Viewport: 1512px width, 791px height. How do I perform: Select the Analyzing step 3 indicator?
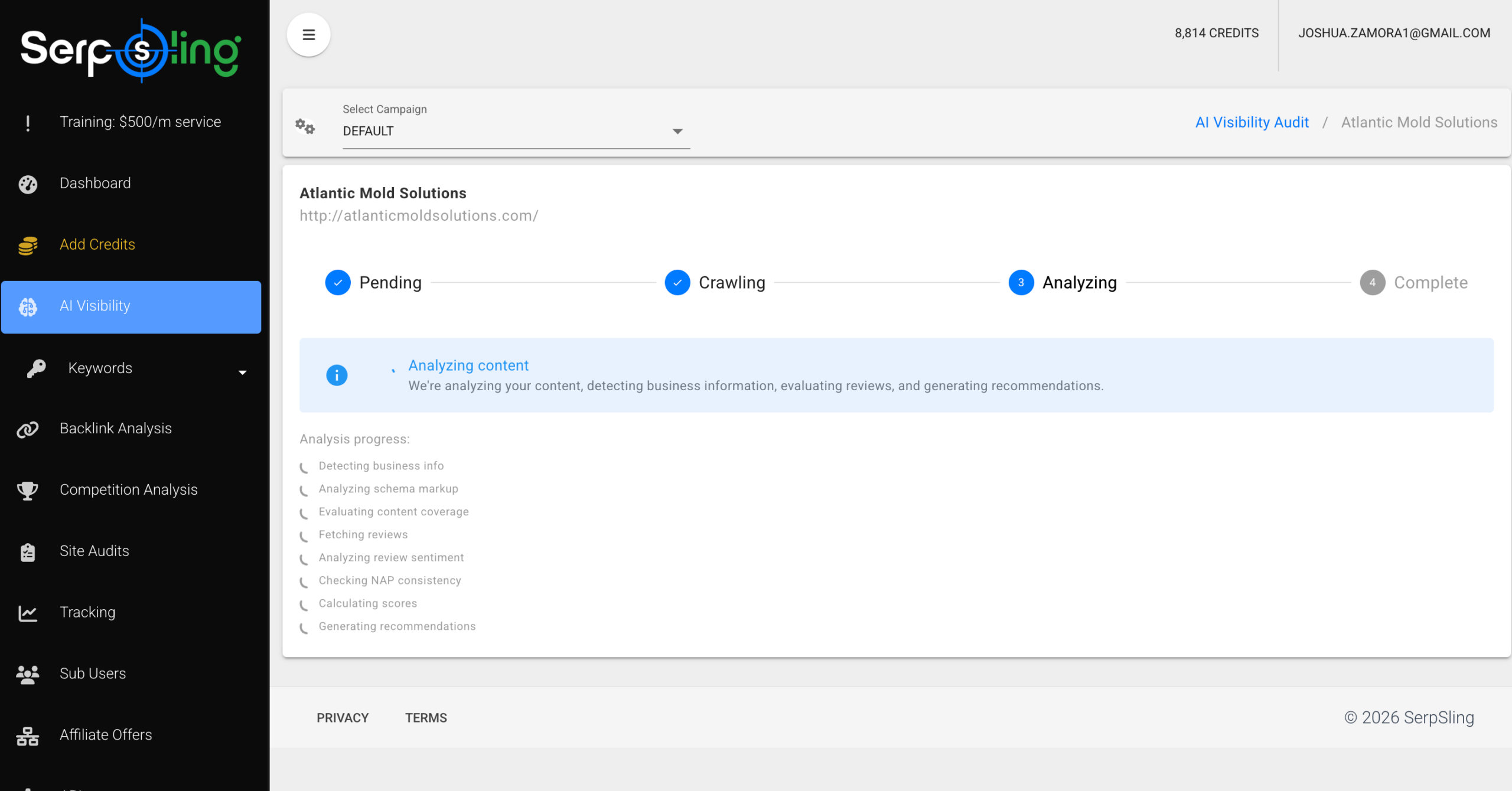click(1021, 283)
